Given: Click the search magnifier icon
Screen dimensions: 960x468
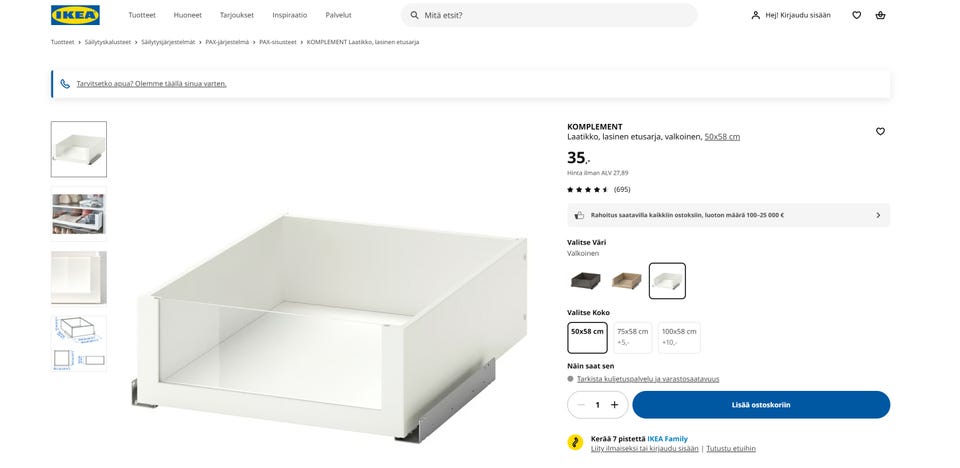Looking at the screenshot, I should pyautogui.click(x=414, y=15).
